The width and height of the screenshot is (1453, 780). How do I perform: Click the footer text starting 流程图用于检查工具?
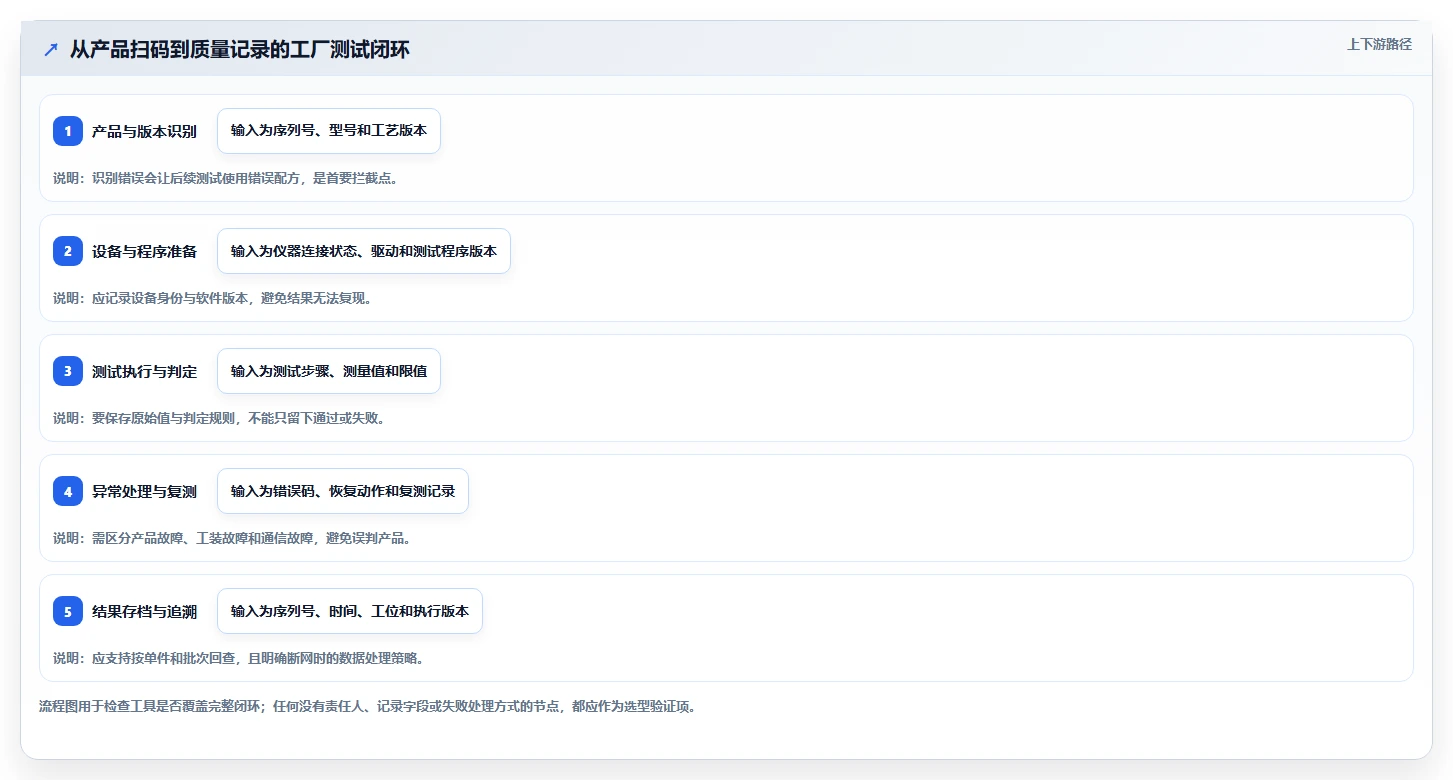coord(366,706)
